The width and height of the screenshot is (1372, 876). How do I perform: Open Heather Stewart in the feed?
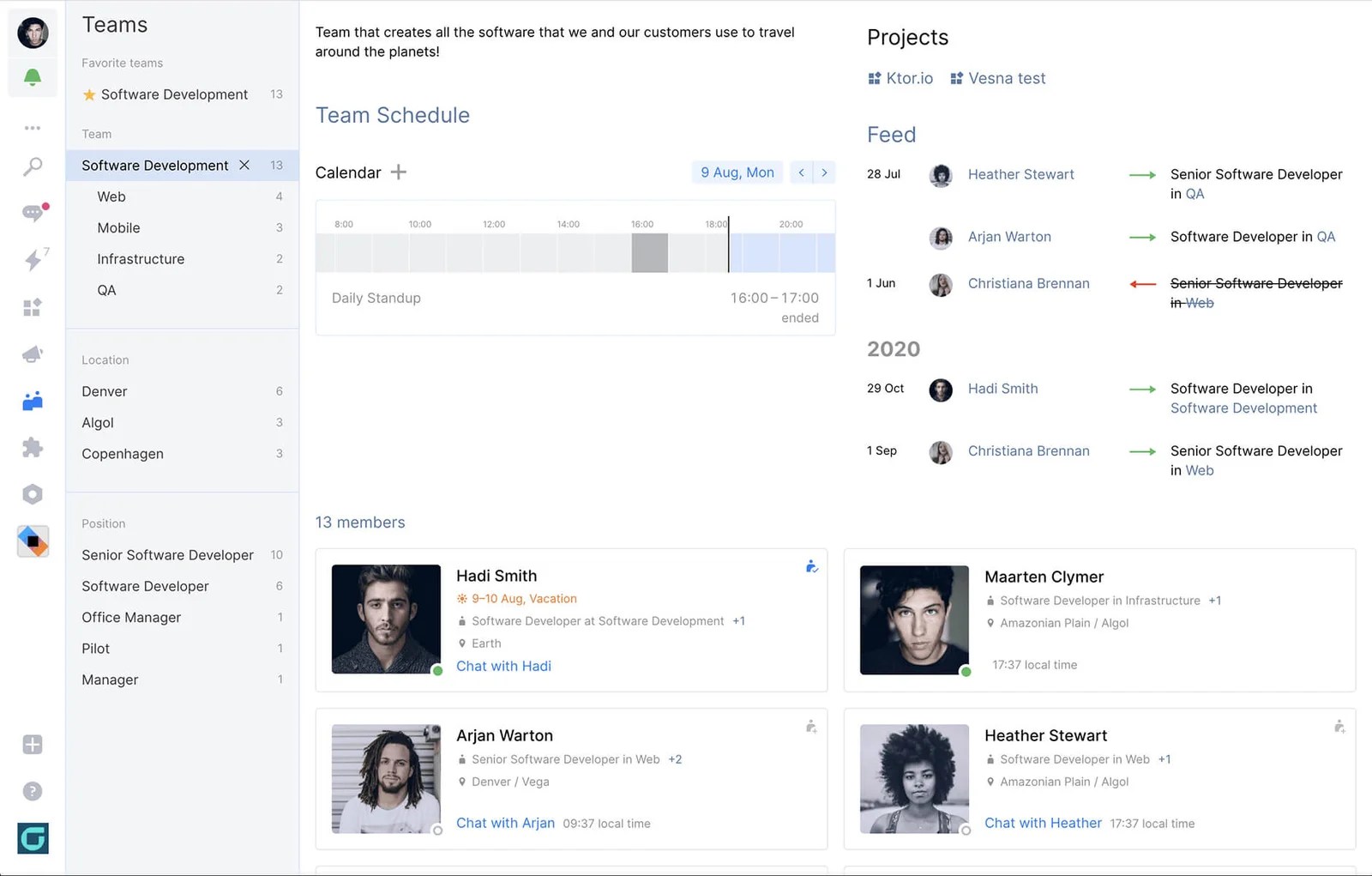tap(1020, 174)
